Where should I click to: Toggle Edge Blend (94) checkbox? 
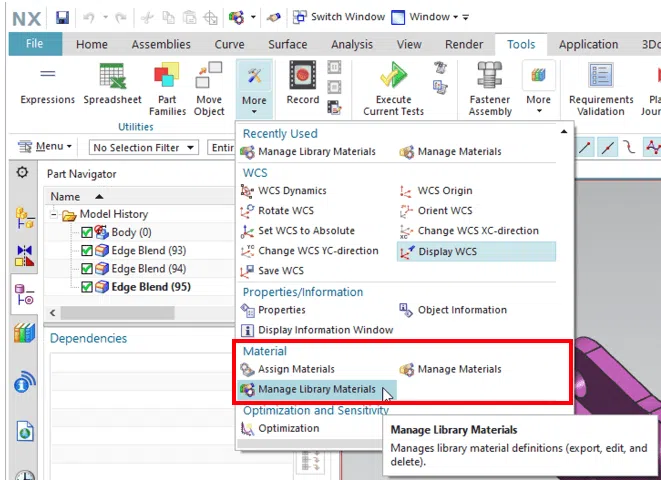pyautogui.click(x=87, y=268)
